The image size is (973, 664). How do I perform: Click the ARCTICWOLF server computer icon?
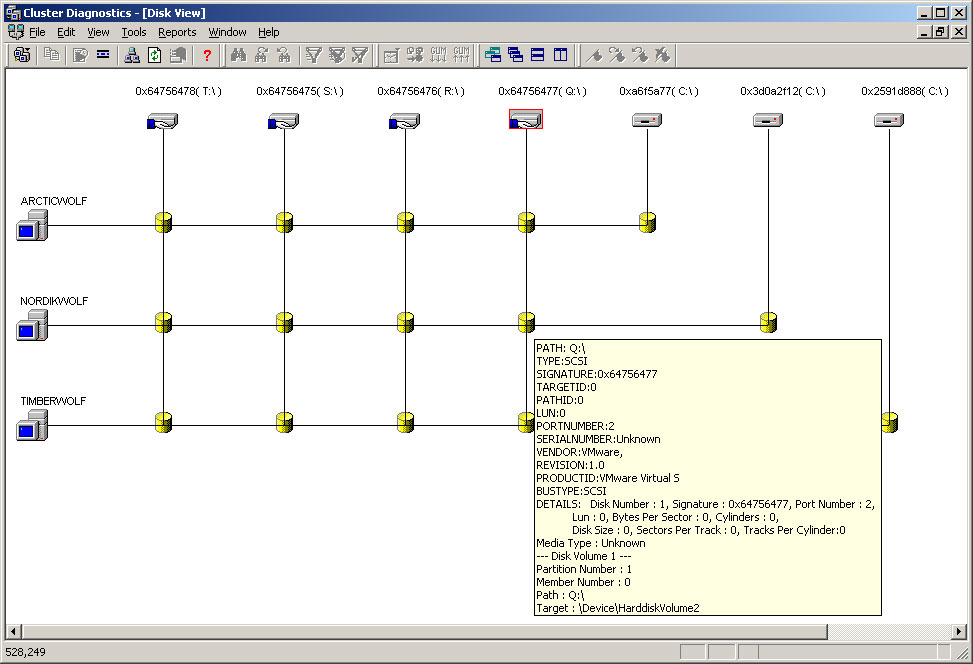click(x=32, y=226)
